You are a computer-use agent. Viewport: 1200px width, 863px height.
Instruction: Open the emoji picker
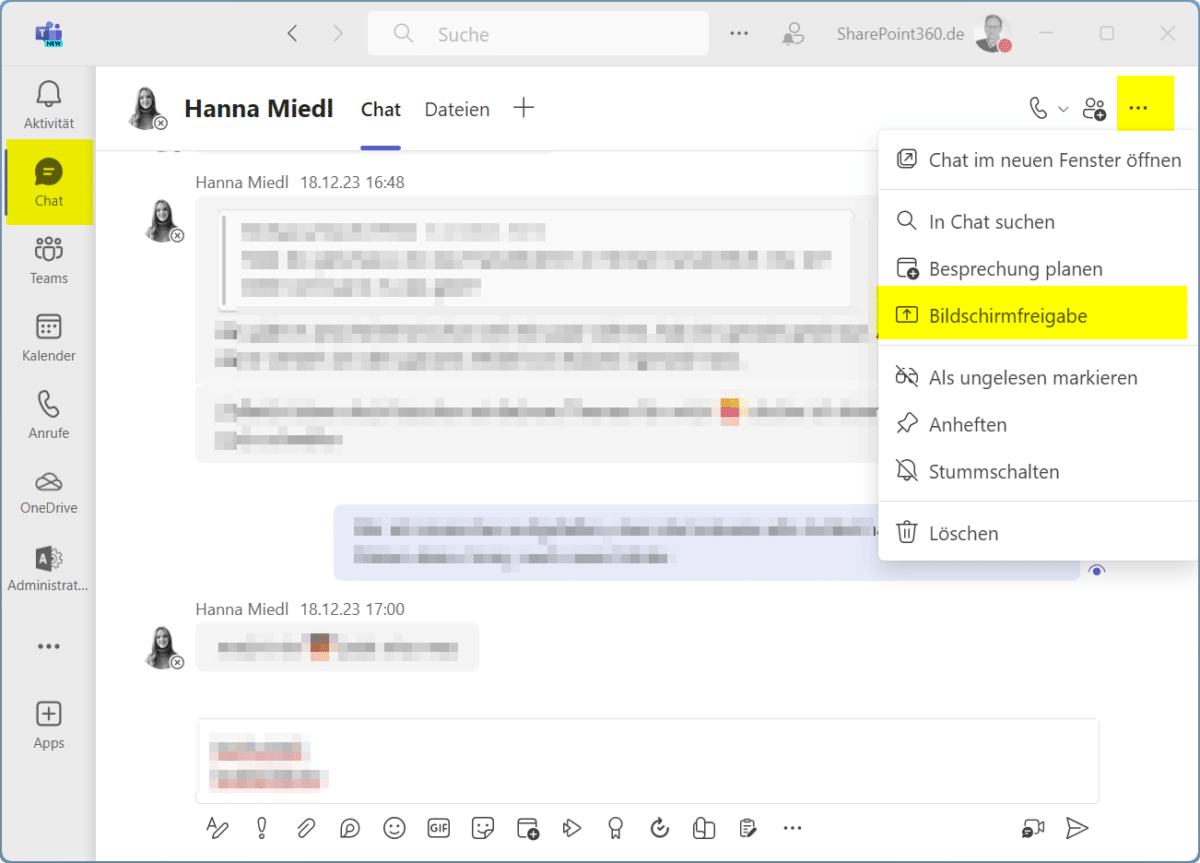pyautogui.click(x=395, y=828)
